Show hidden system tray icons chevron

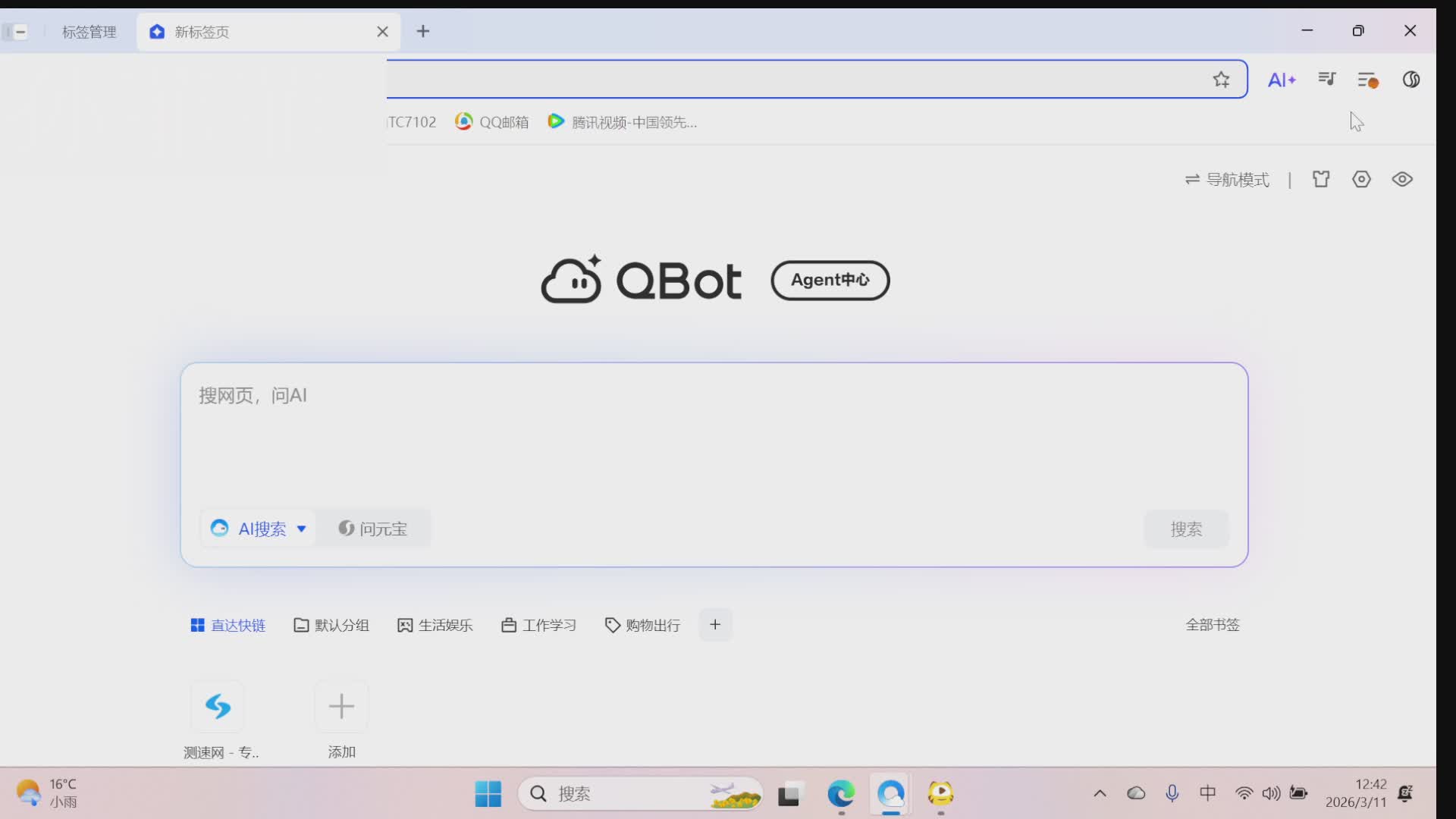pyautogui.click(x=1100, y=794)
